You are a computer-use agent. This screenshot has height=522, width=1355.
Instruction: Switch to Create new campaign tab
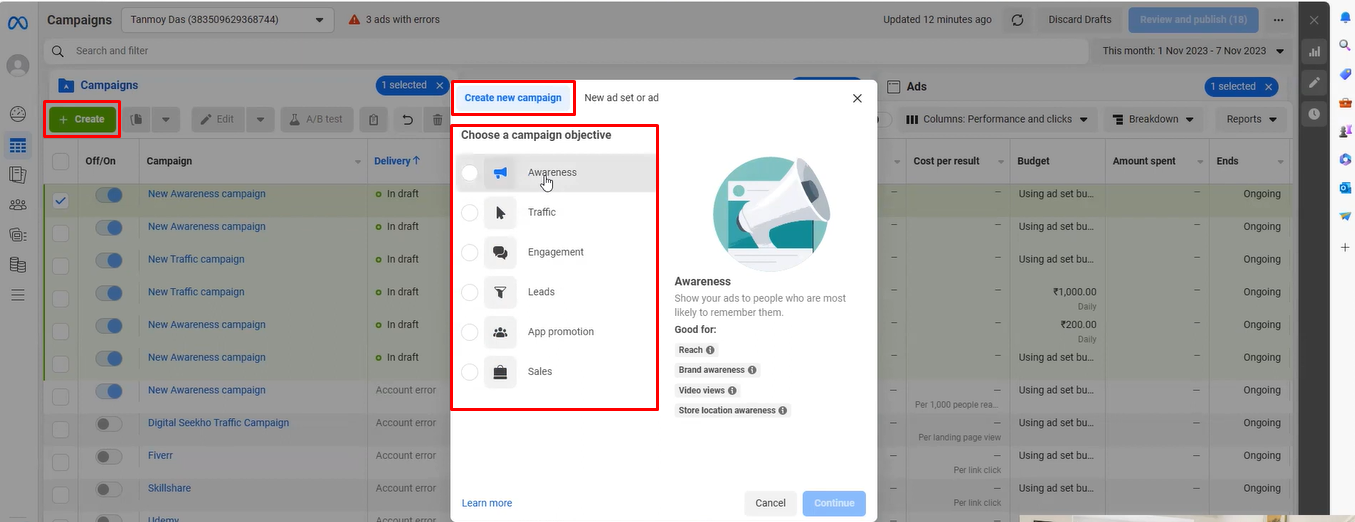[x=513, y=98]
